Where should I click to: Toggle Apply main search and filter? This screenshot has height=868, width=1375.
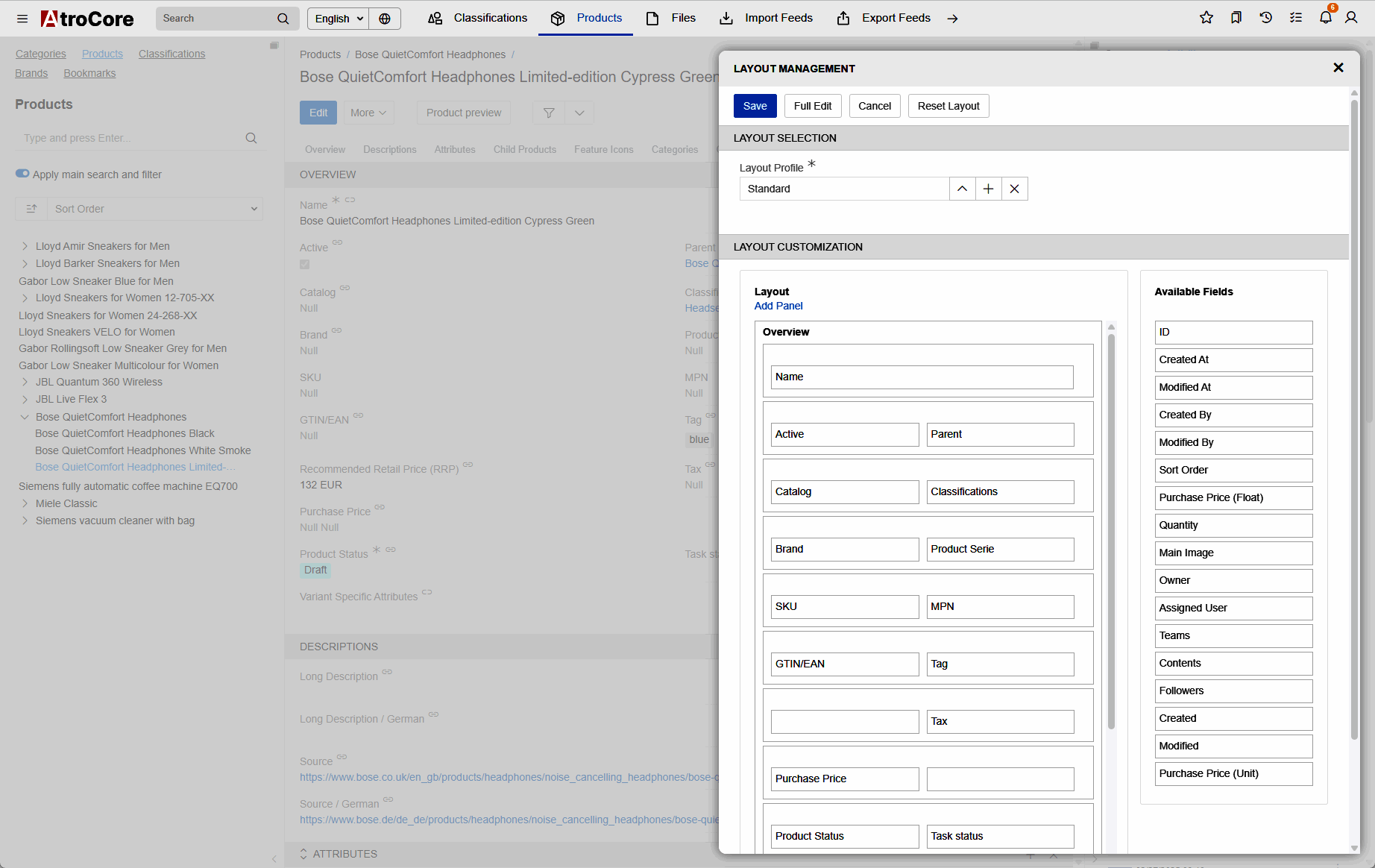point(22,174)
